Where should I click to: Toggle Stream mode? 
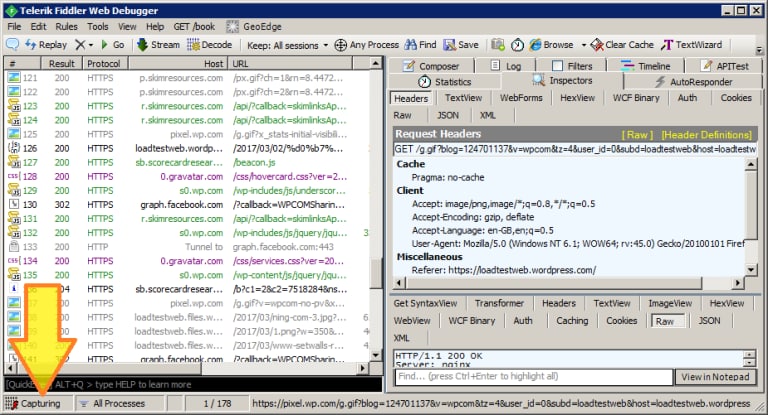pos(158,45)
